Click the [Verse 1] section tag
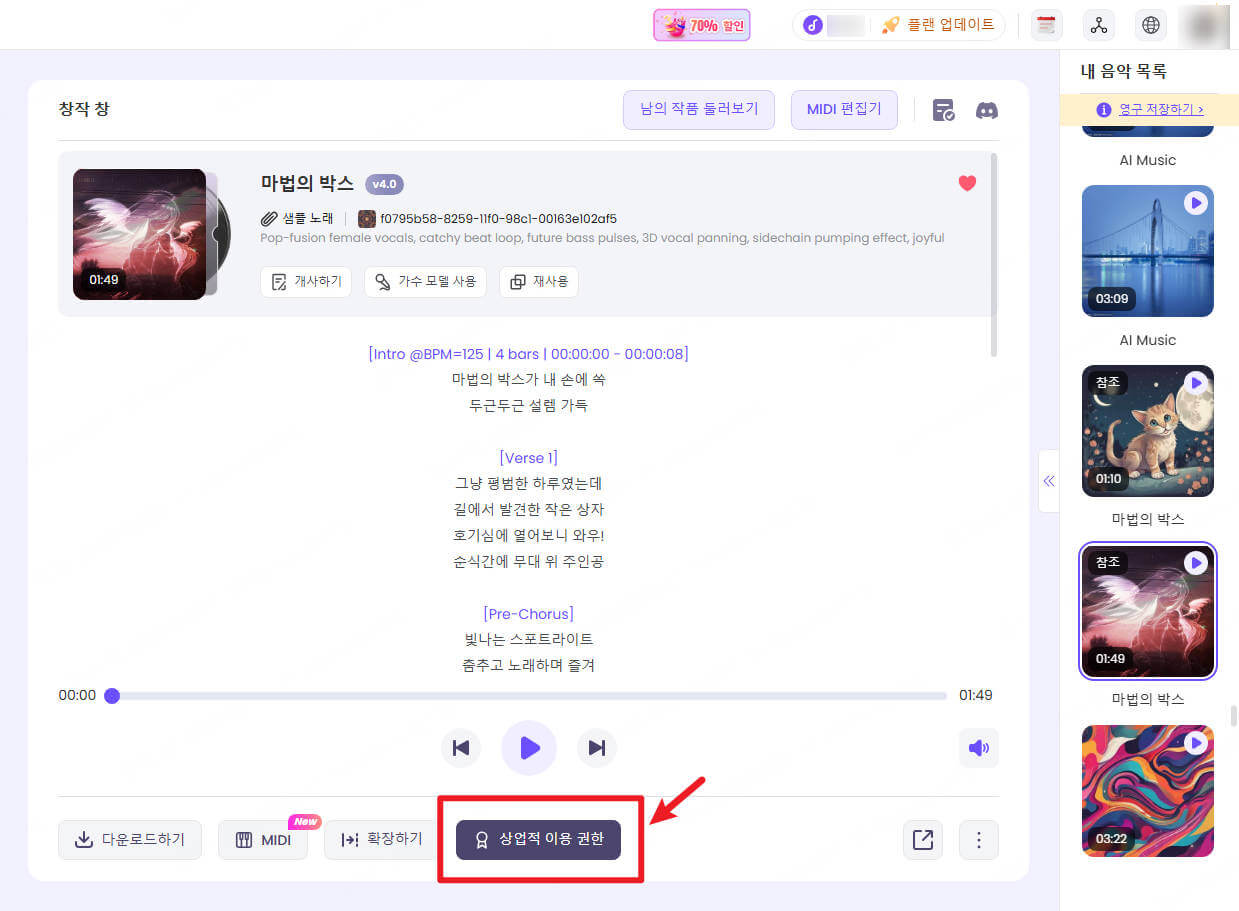Viewport: 1239px width, 911px height. click(x=528, y=458)
